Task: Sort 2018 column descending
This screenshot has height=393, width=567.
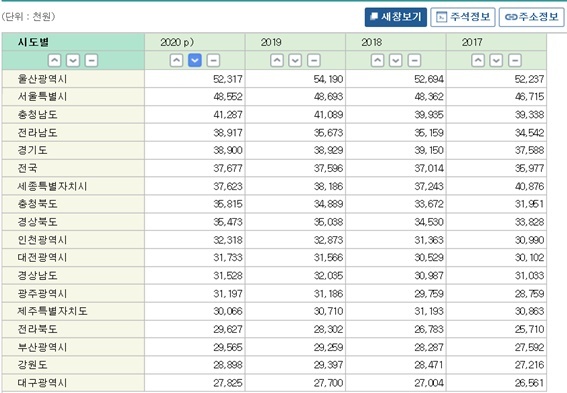Action: (396, 60)
